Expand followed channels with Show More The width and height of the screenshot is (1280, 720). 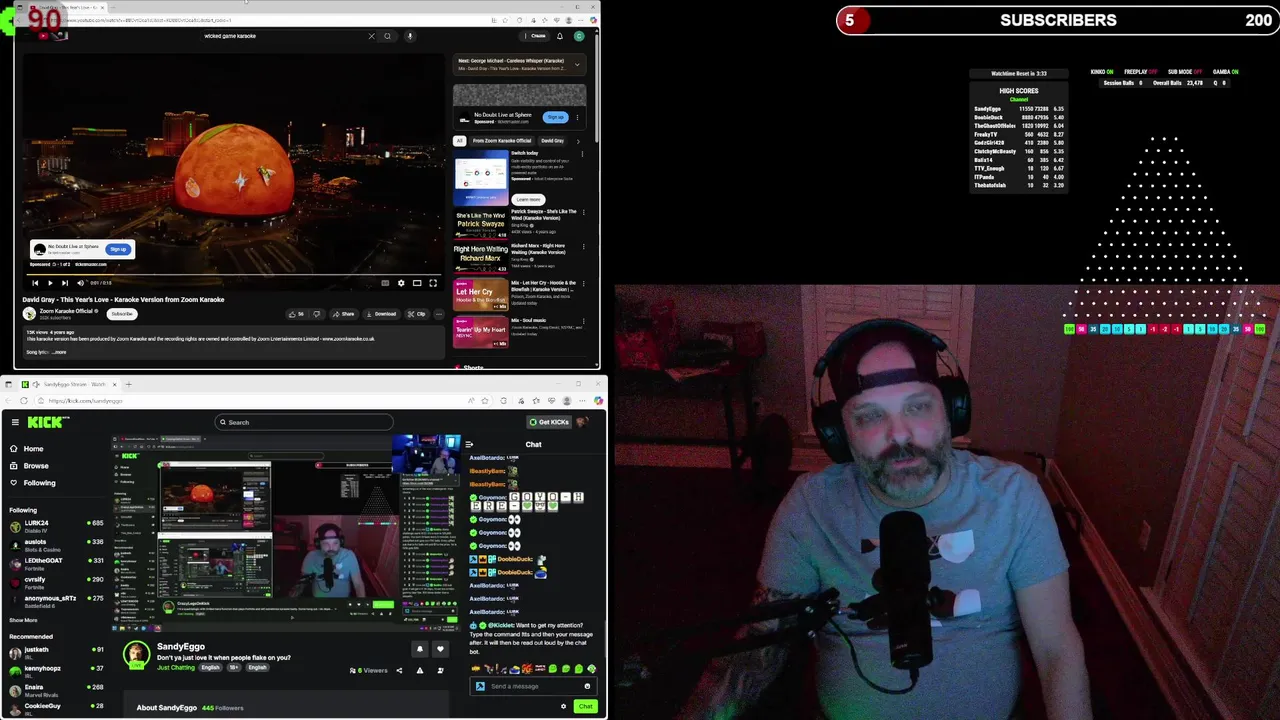pos(23,620)
